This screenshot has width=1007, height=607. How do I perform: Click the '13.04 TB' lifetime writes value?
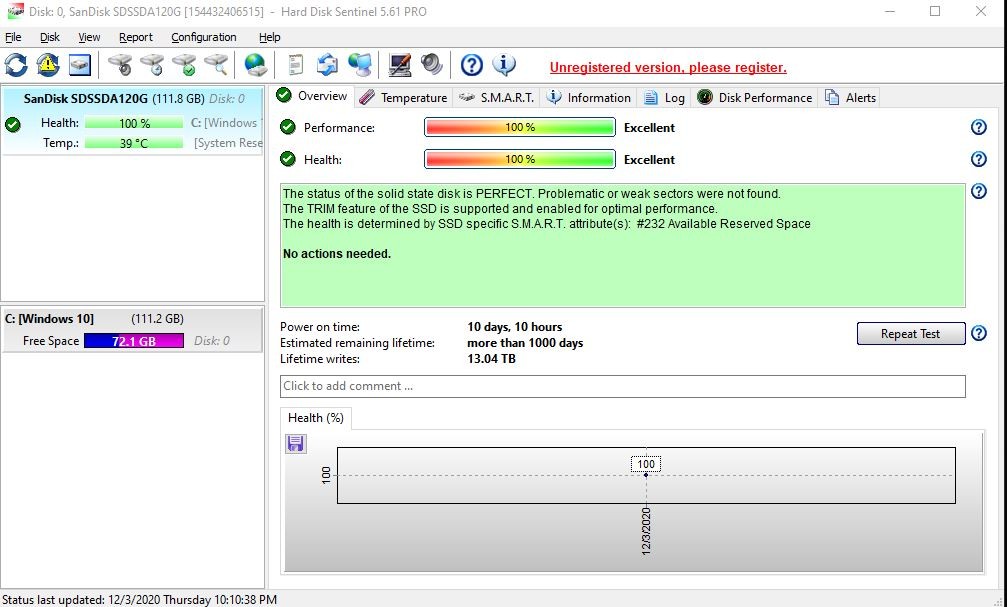[x=491, y=359]
